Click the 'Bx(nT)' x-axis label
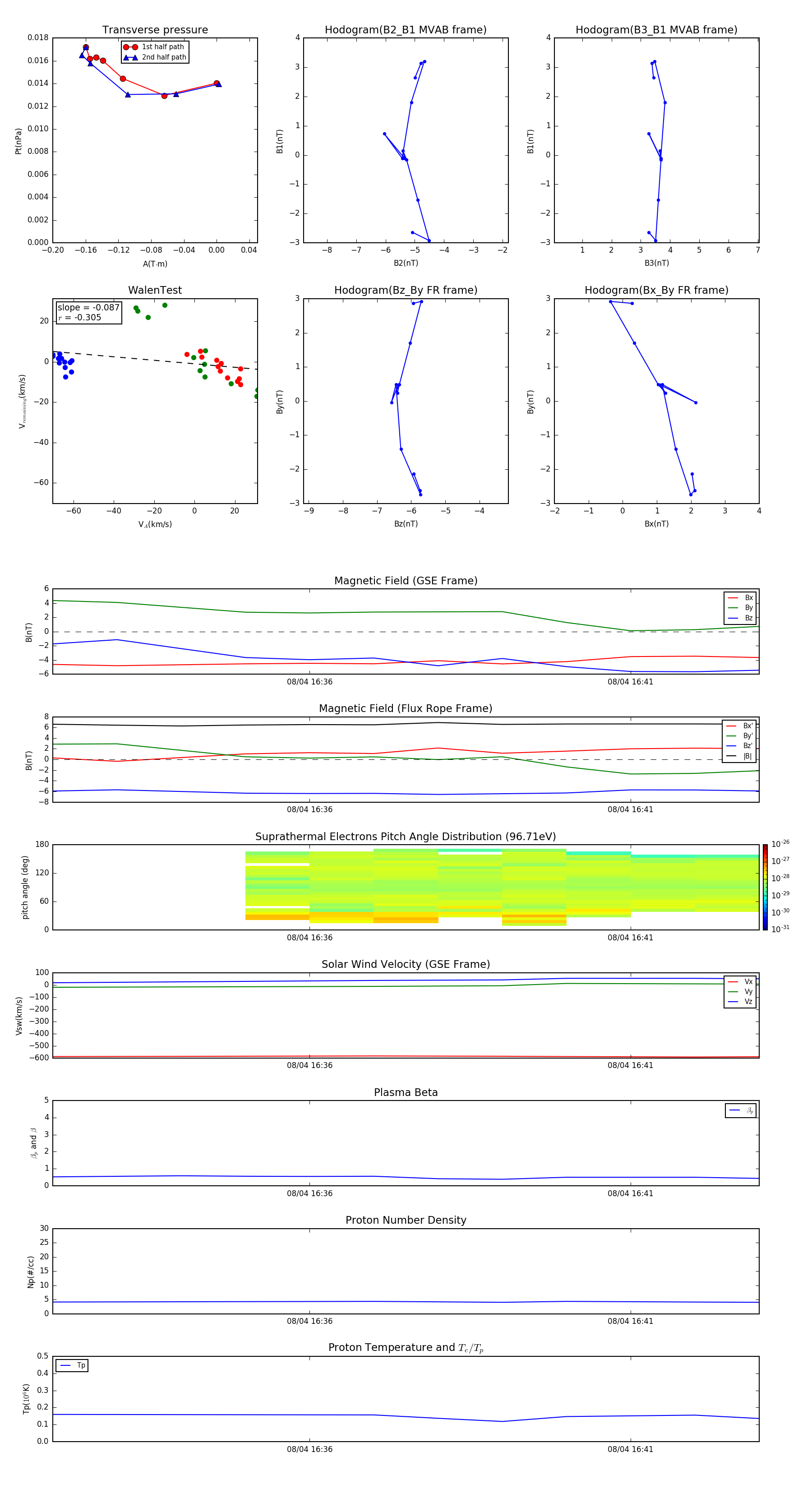 click(656, 524)
